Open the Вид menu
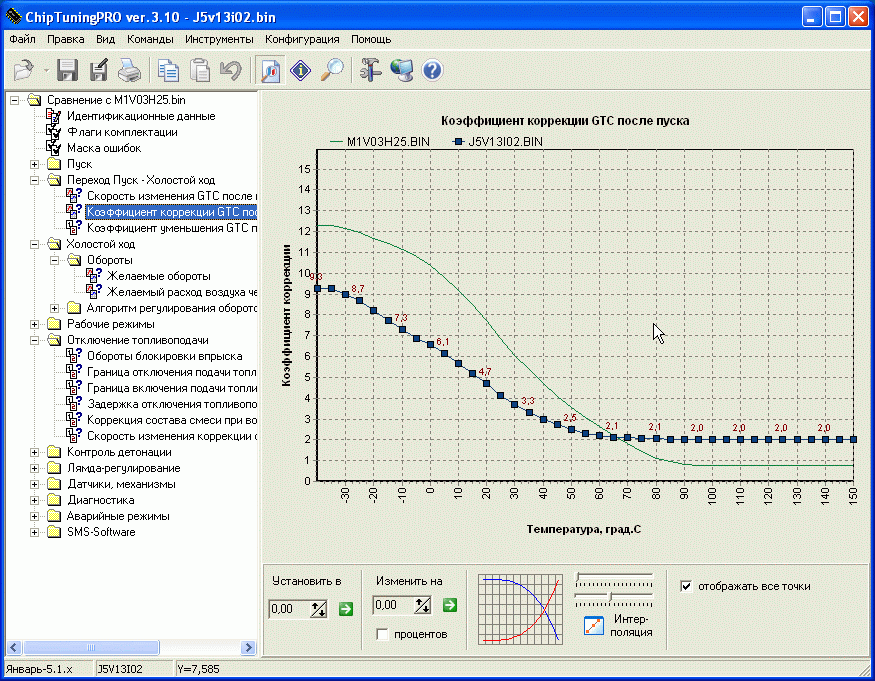The height and width of the screenshot is (681, 875). coord(105,39)
